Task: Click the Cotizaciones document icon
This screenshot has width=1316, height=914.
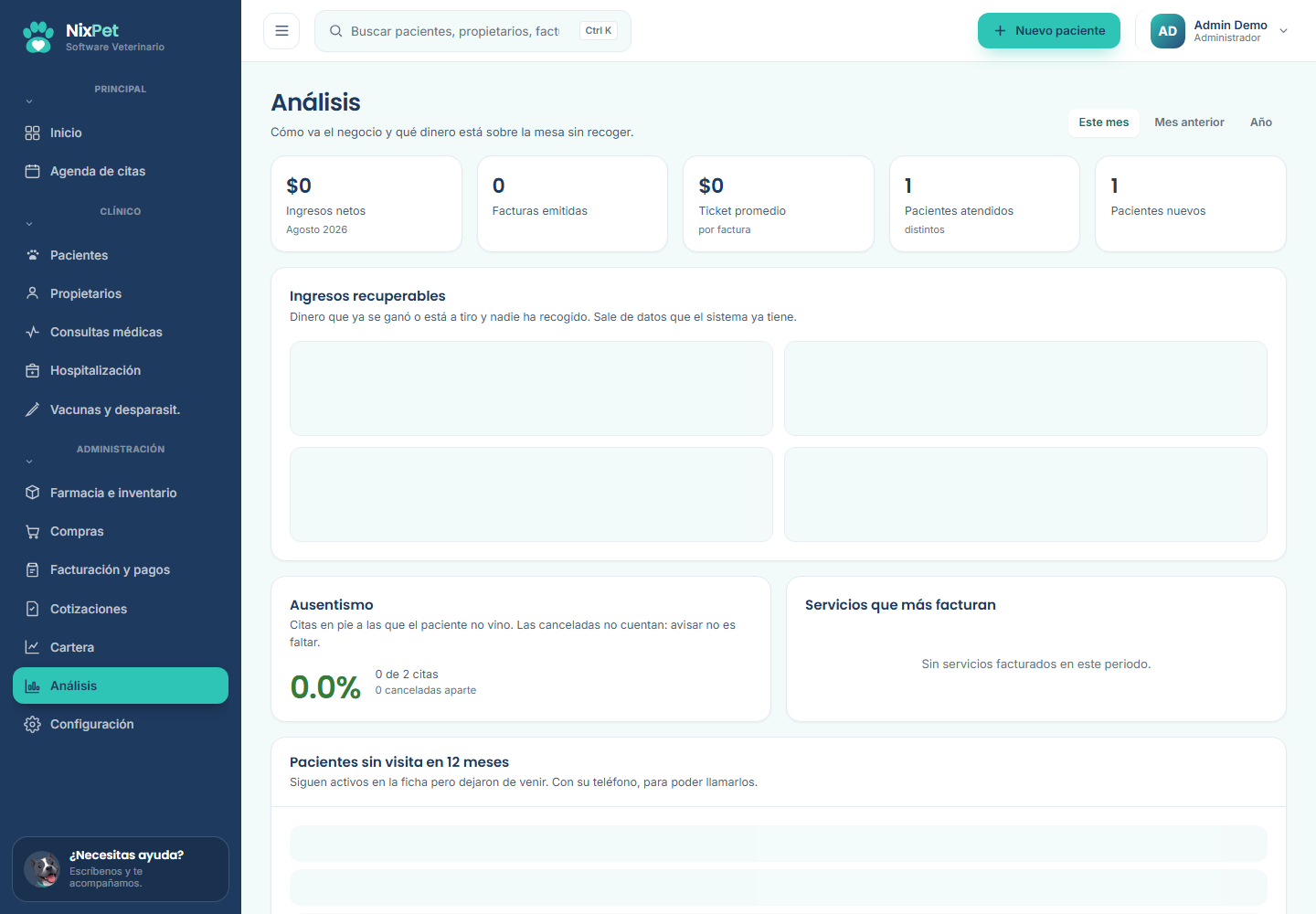Action: coord(32,609)
